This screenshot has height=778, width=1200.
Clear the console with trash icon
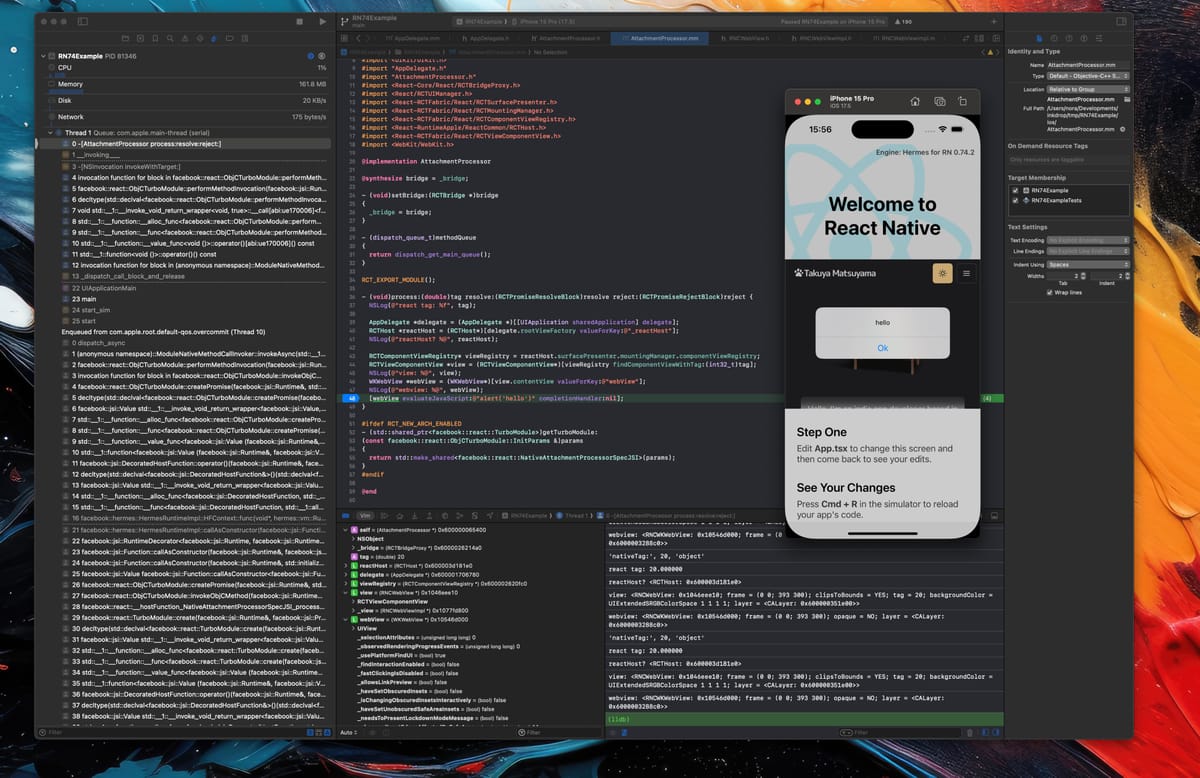(x=970, y=733)
